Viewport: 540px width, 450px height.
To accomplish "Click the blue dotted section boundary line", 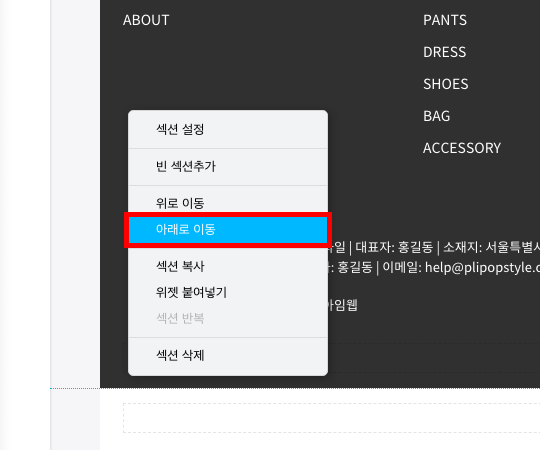I will [295, 388].
